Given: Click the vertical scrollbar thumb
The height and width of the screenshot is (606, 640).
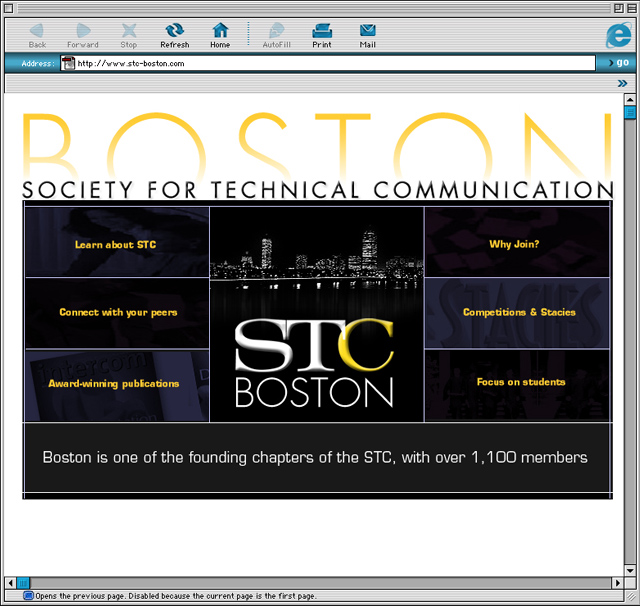Looking at the screenshot, I should (630, 112).
